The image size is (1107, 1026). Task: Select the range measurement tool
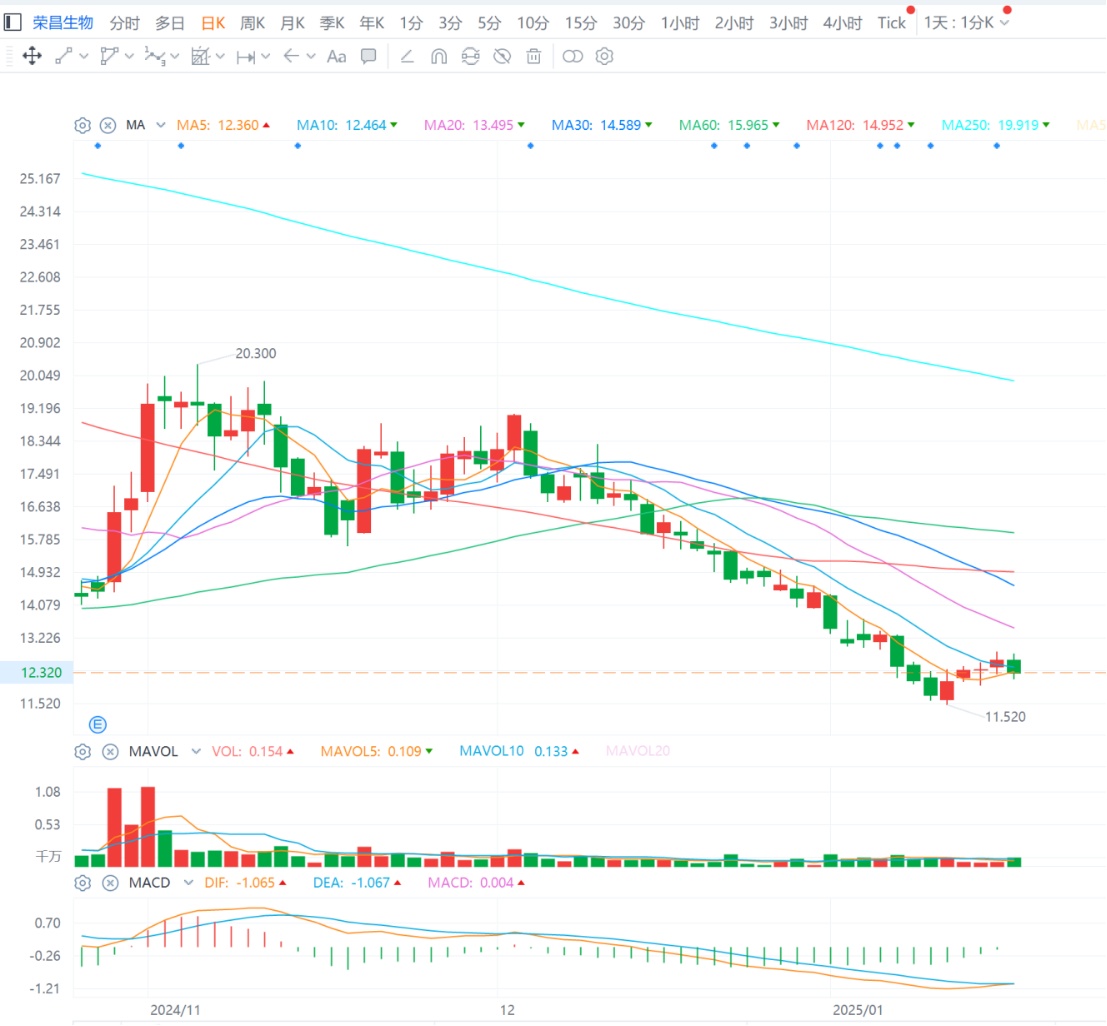click(246, 56)
